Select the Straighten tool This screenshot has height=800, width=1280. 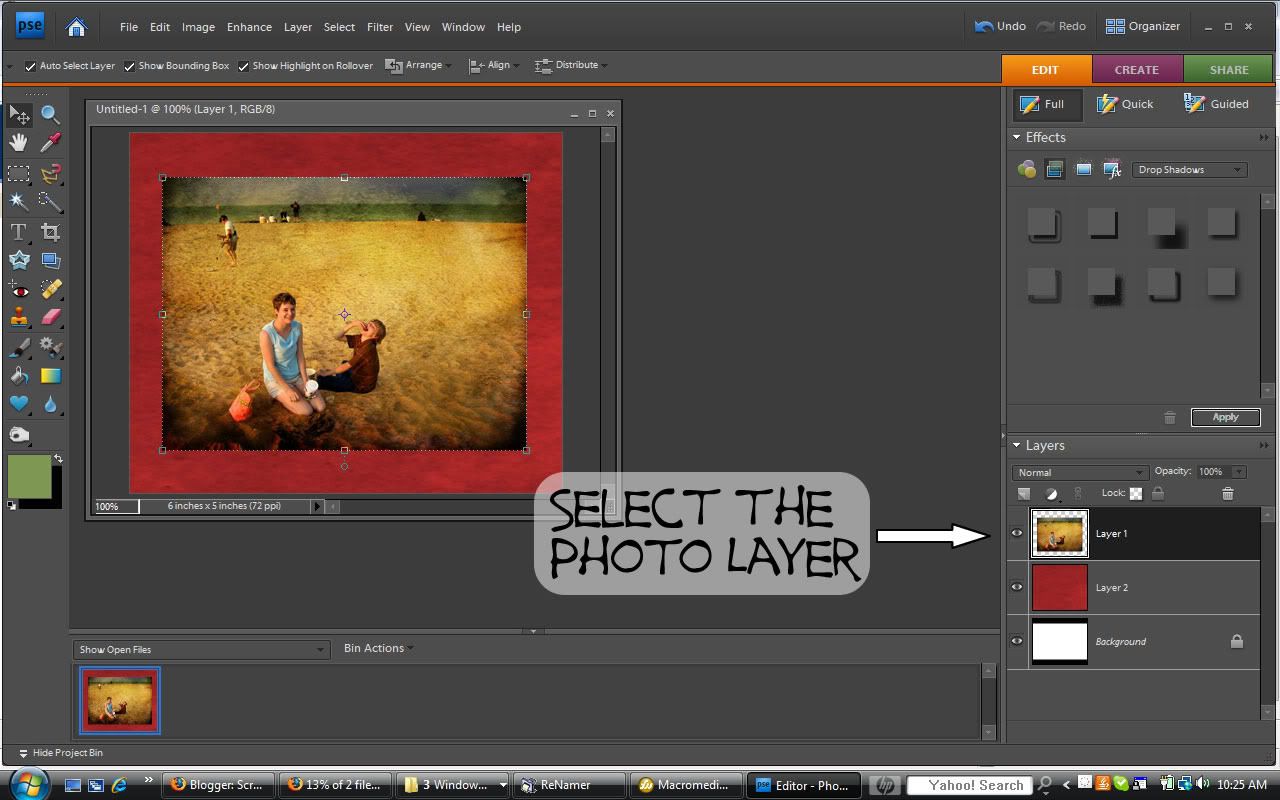click(x=50, y=260)
